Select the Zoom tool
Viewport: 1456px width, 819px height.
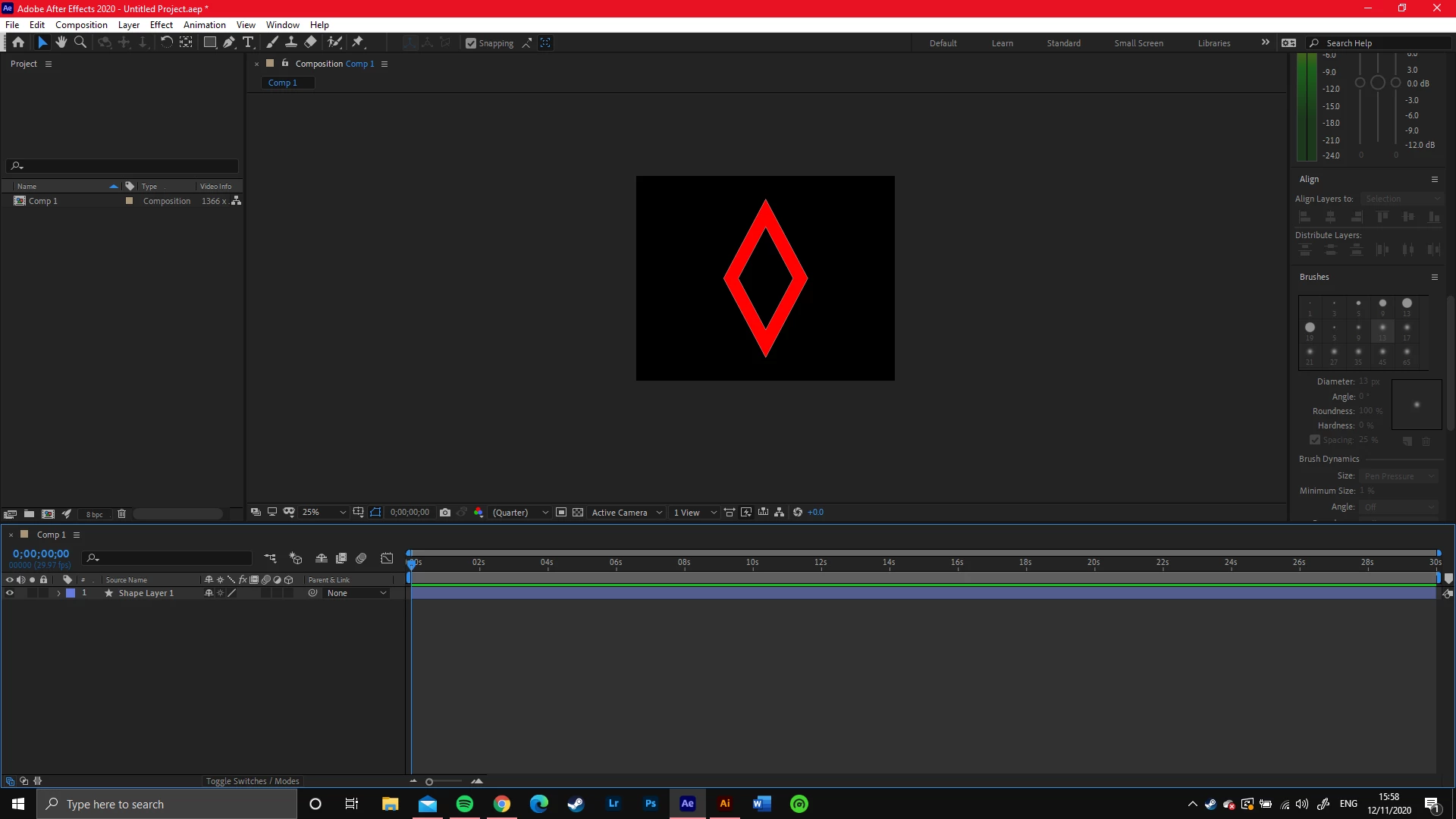[x=80, y=42]
